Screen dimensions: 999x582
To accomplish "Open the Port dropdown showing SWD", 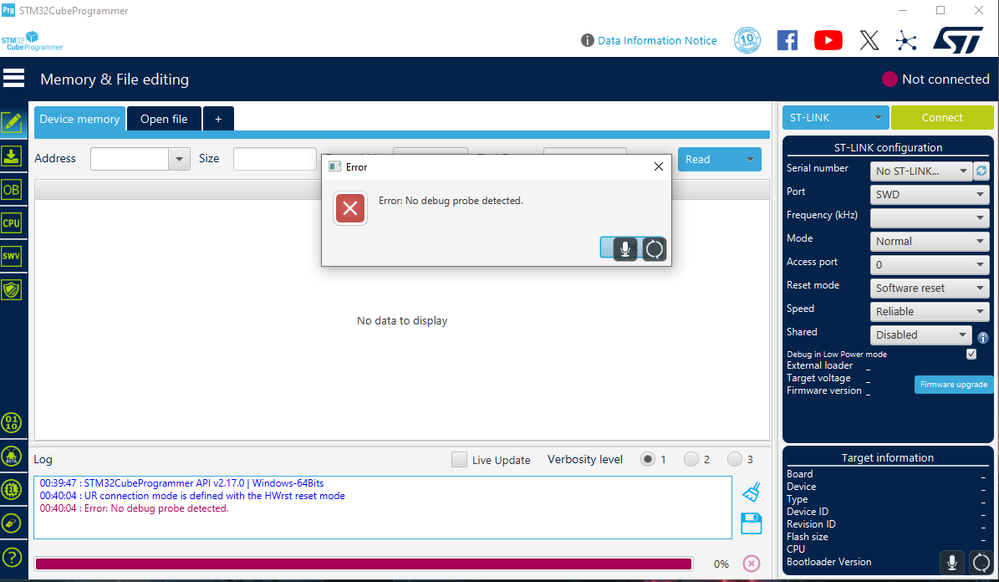I will pos(928,194).
